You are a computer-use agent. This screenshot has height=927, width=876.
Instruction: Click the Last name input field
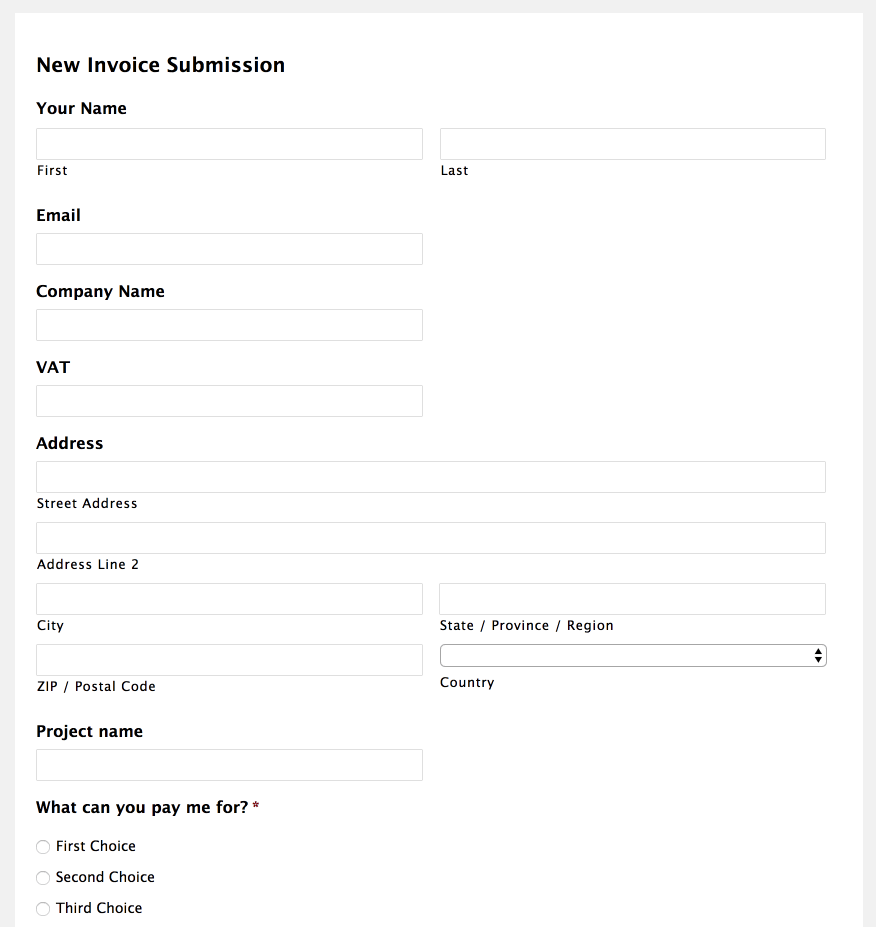coord(632,144)
